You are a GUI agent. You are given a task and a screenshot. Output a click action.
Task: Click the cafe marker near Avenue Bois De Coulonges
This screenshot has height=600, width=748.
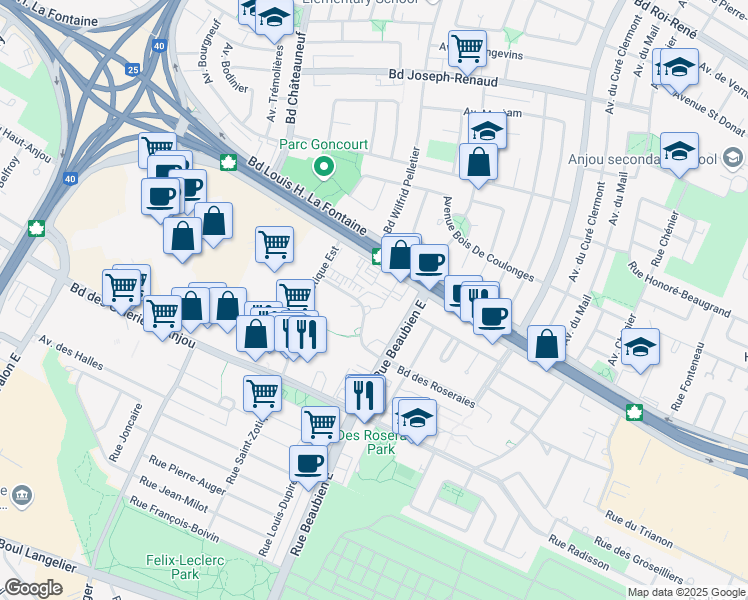pos(492,319)
